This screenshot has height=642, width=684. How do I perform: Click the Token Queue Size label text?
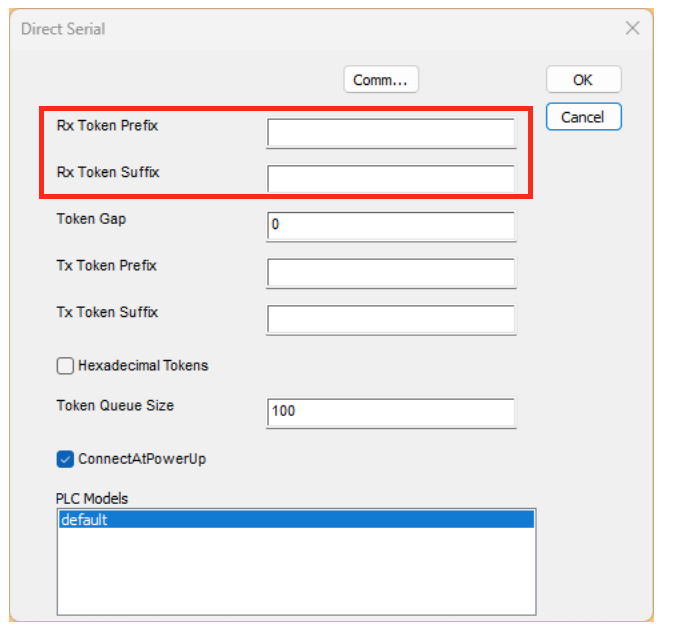coord(115,406)
